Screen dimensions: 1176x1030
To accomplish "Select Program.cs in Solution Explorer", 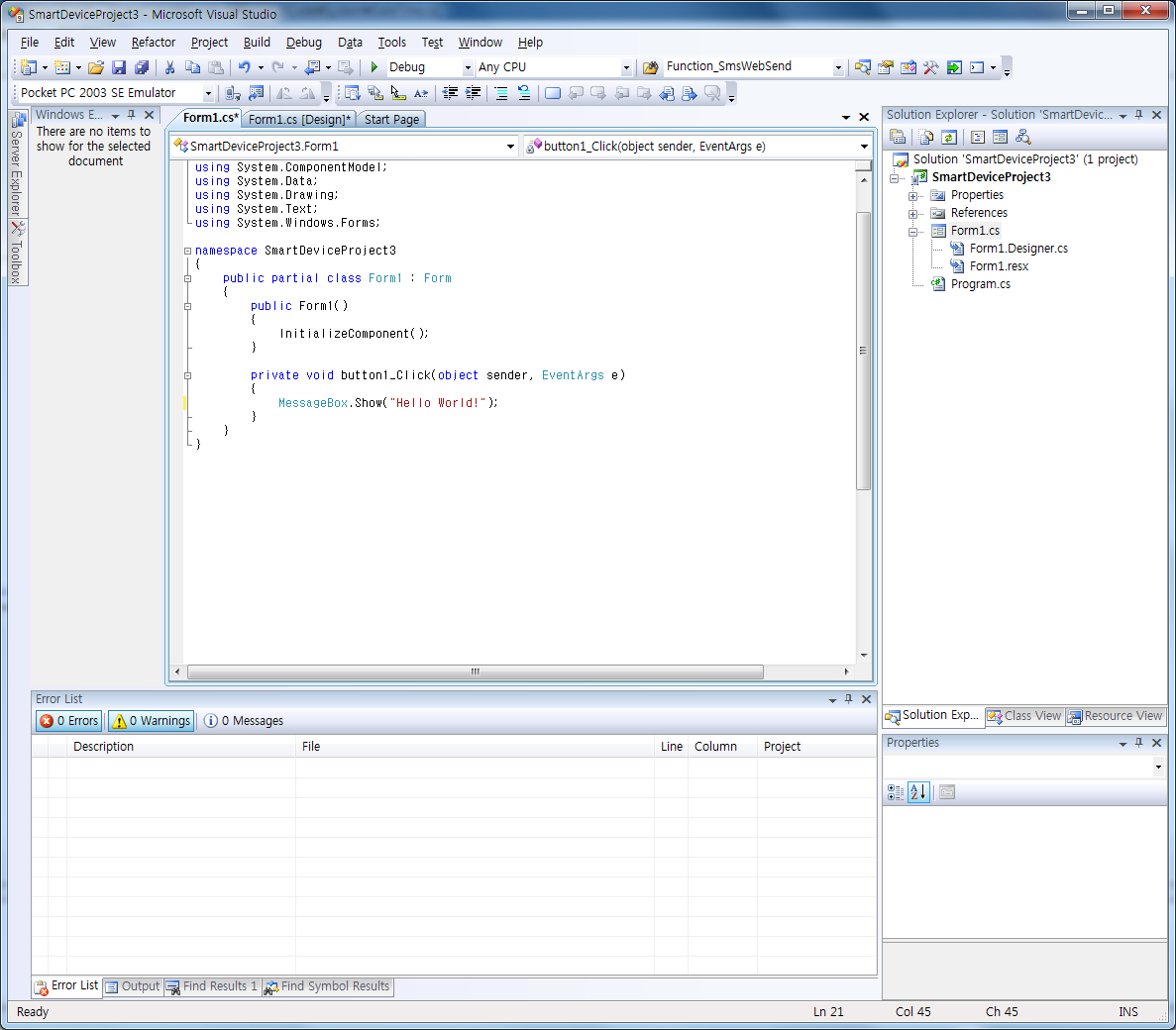I will [980, 284].
